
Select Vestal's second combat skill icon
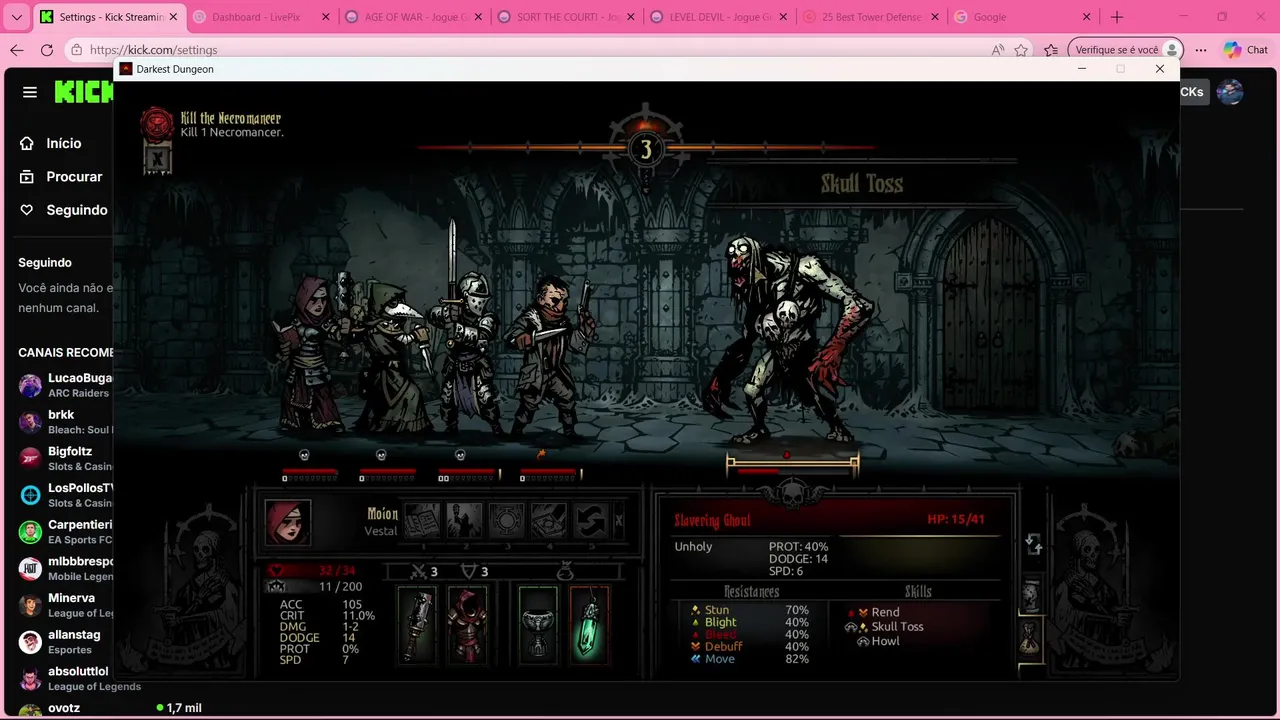pos(464,520)
